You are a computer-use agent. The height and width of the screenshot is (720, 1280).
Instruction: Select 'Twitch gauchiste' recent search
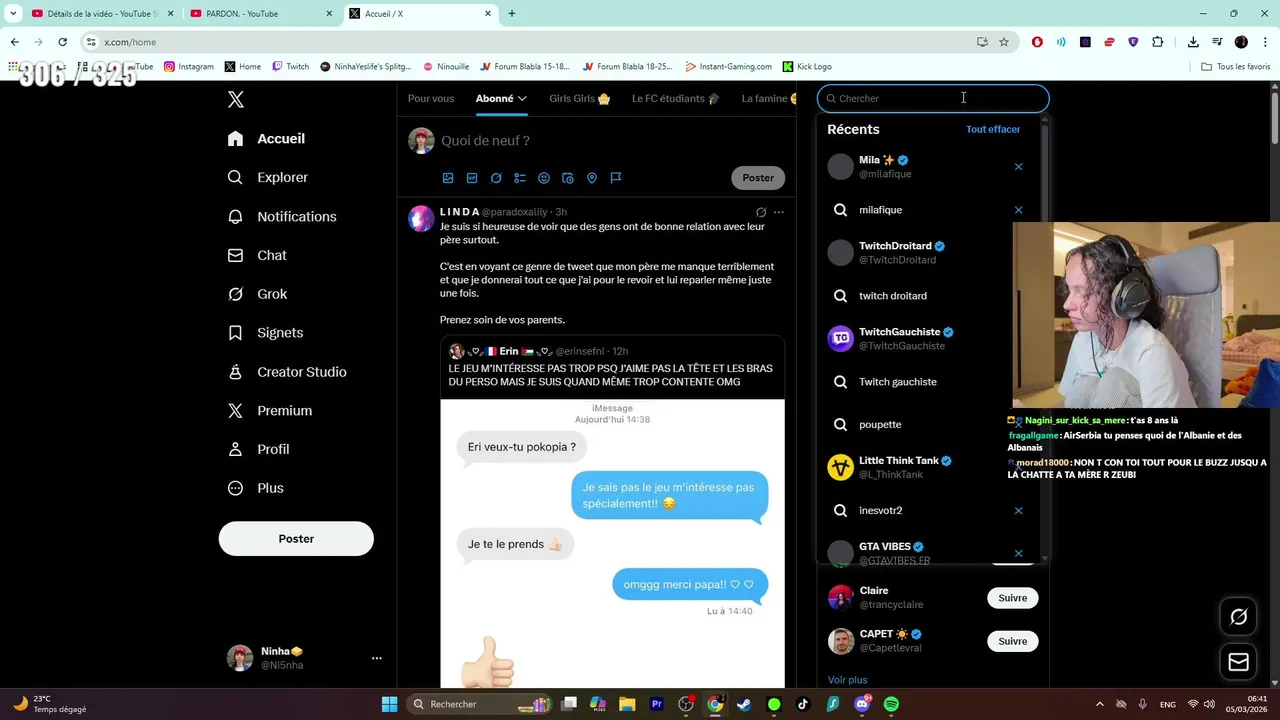928,382
